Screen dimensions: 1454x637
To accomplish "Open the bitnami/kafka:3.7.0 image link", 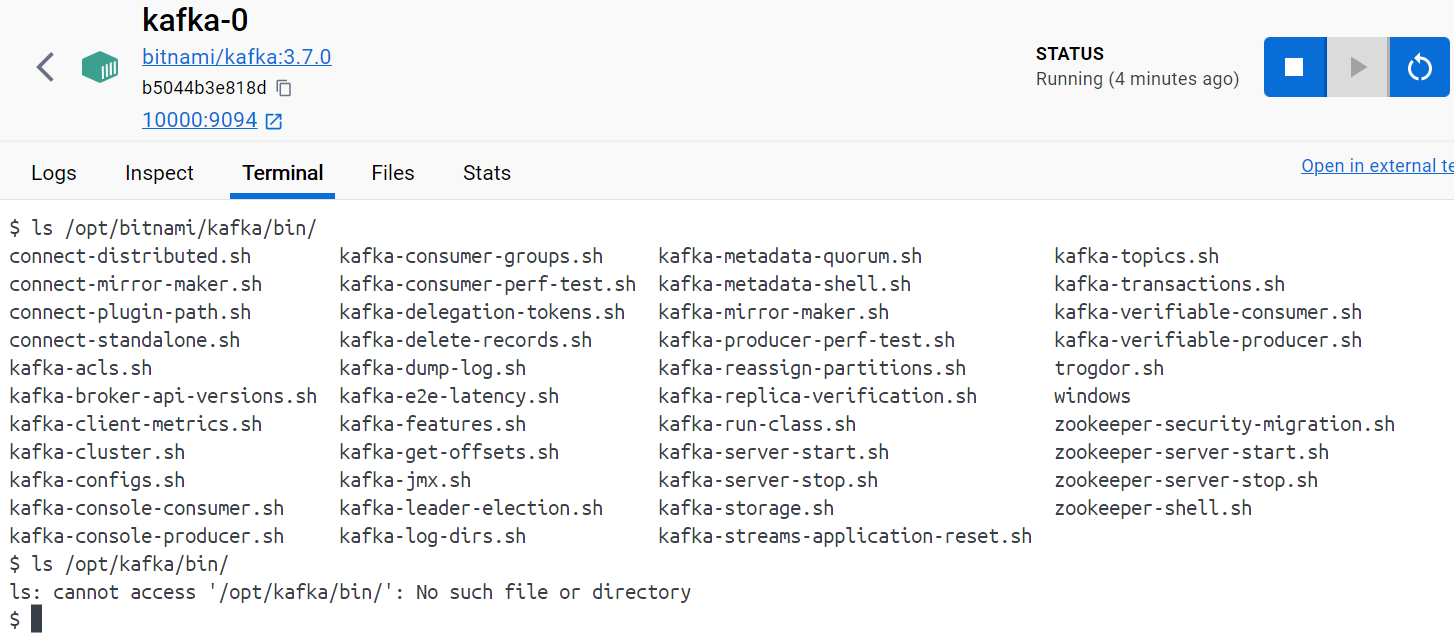I will tap(236, 57).
